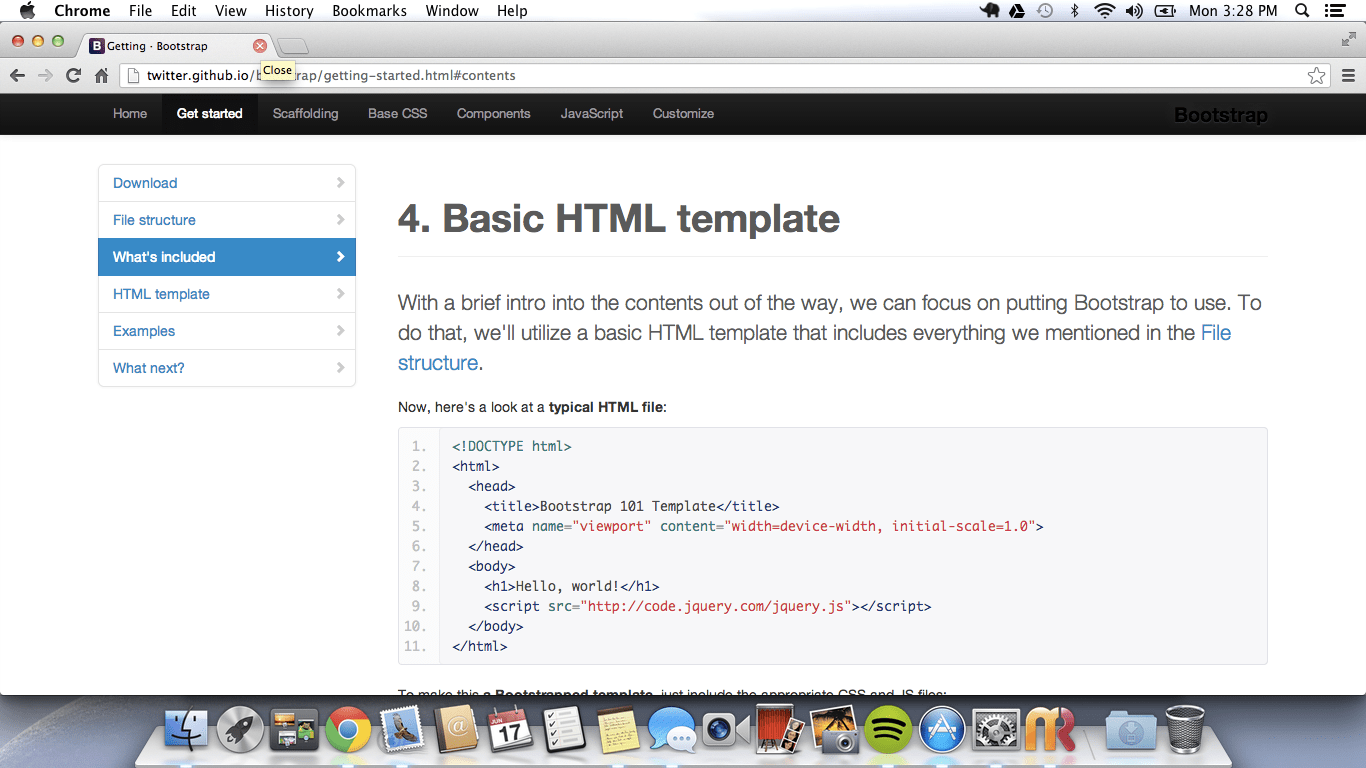
Task: Switch to the Components navigation tab
Action: pos(493,113)
